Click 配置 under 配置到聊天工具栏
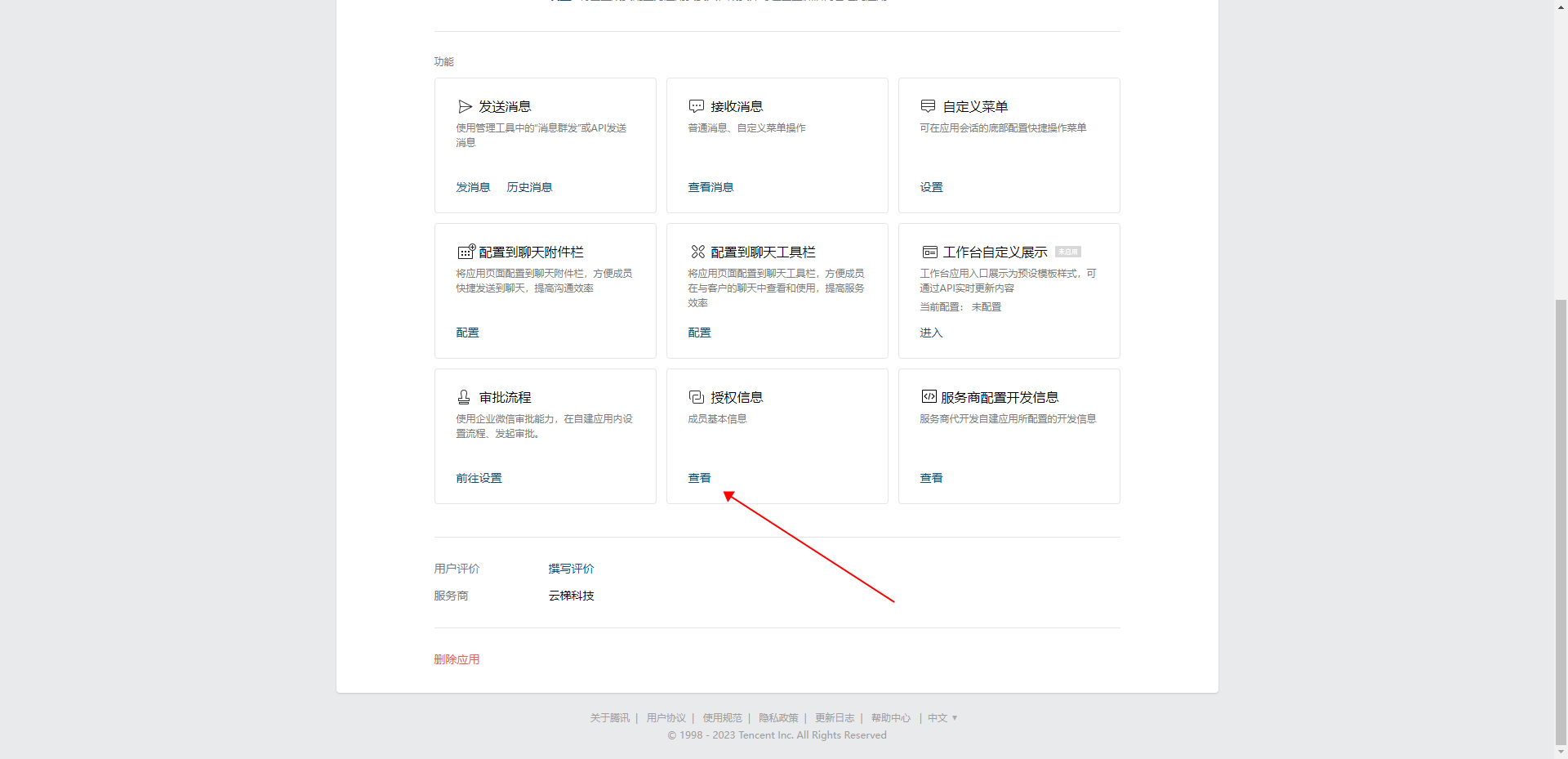The image size is (1568, 759). point(699,333)
